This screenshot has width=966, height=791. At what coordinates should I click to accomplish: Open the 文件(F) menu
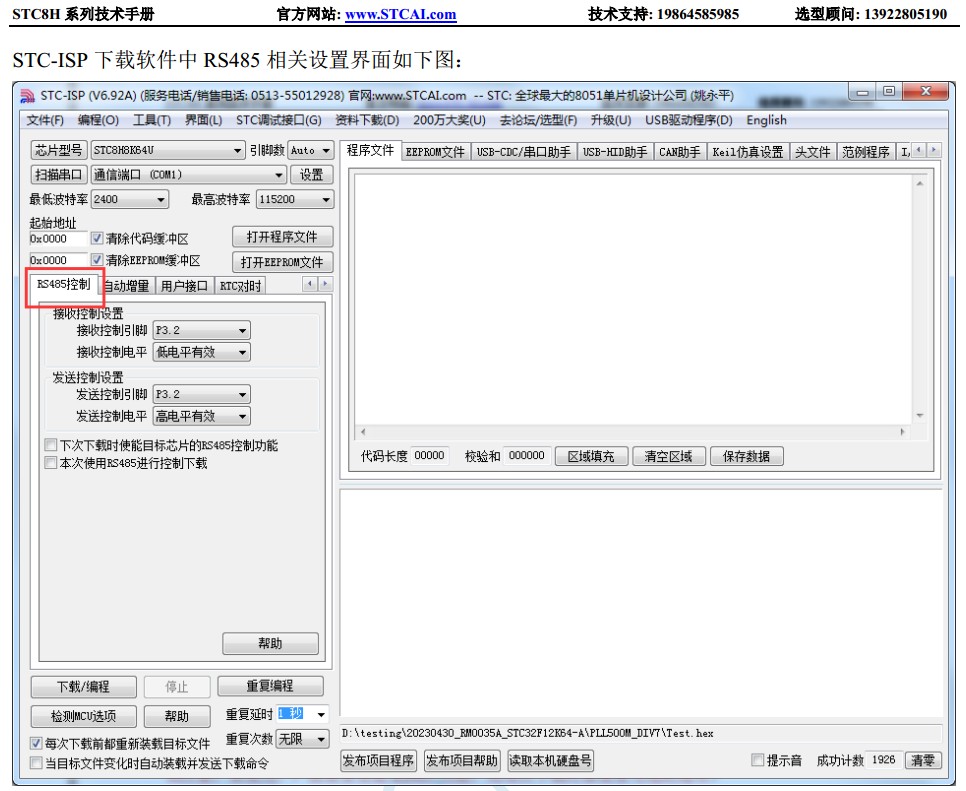pos(45,120)
